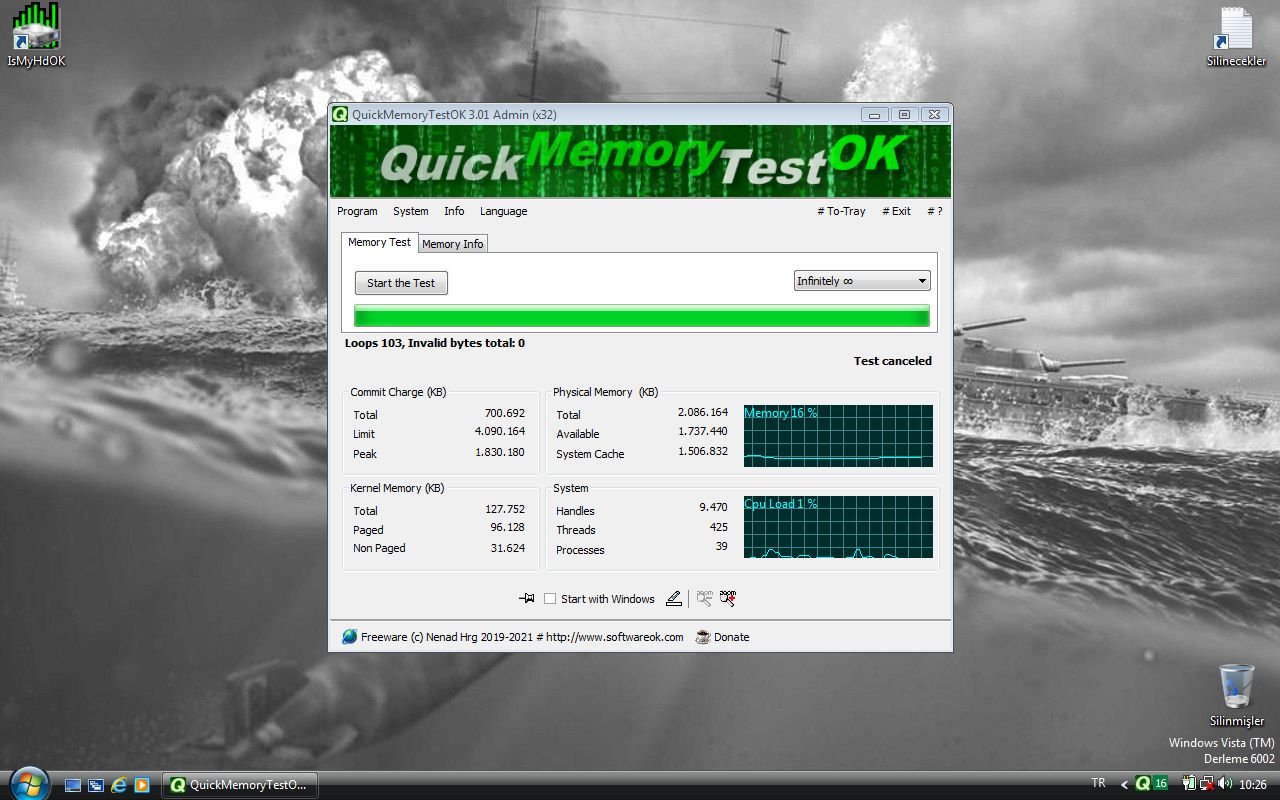
Task: Click the zoom in magnifier icon with red plus
Action: [x=728, y=598]
